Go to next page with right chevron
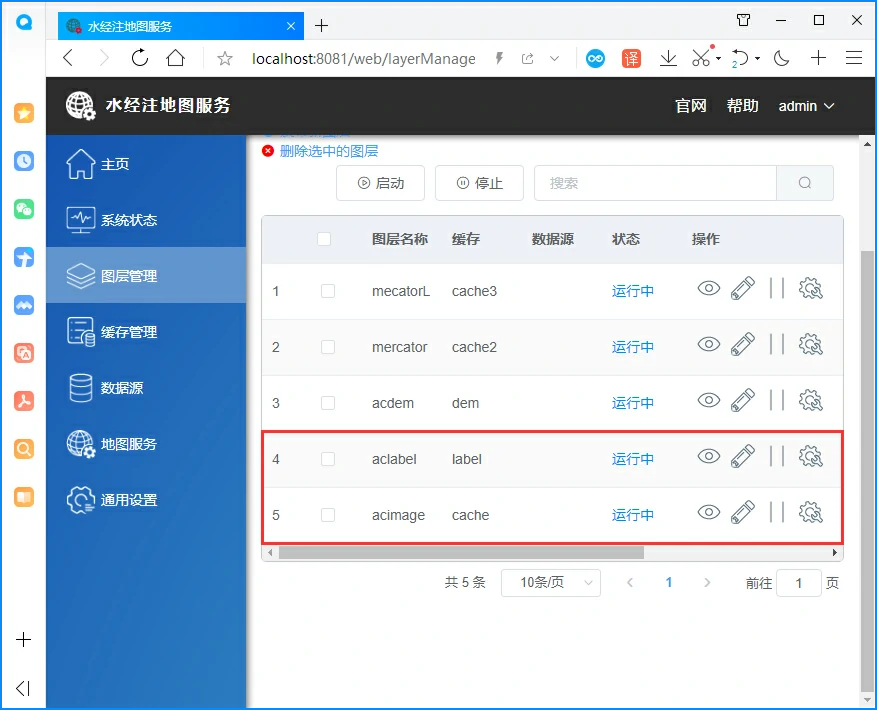This screenshot has width=877, height=710. tap(707, 582)
